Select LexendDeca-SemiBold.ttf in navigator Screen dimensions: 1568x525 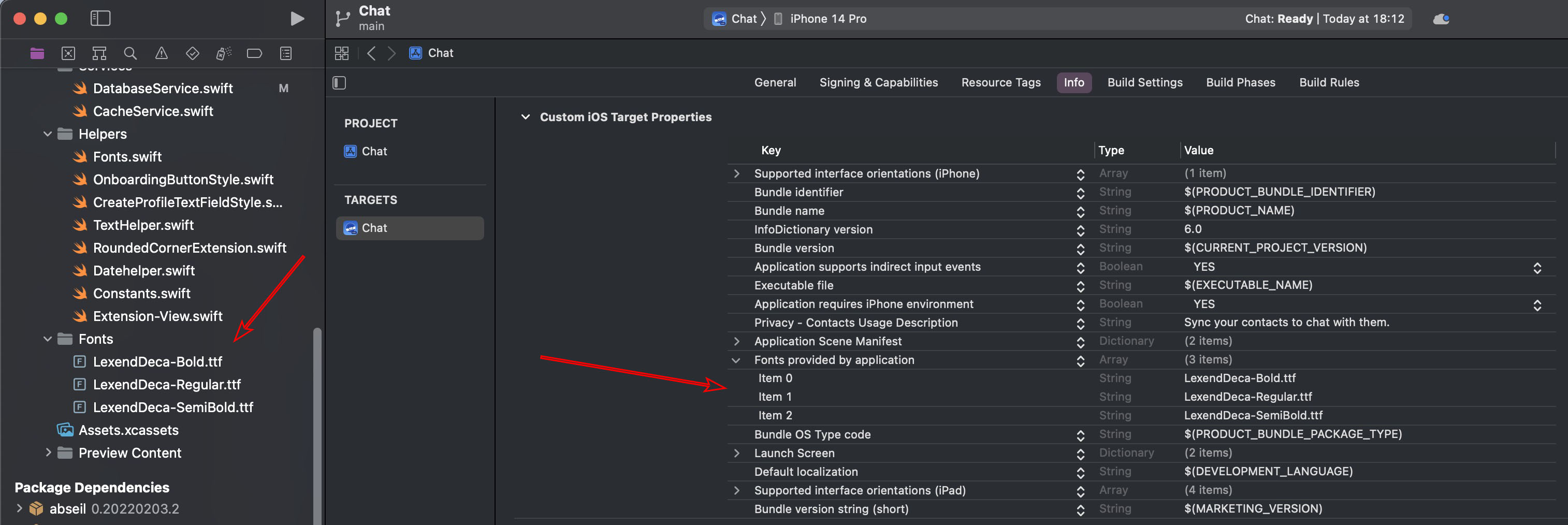173,407
